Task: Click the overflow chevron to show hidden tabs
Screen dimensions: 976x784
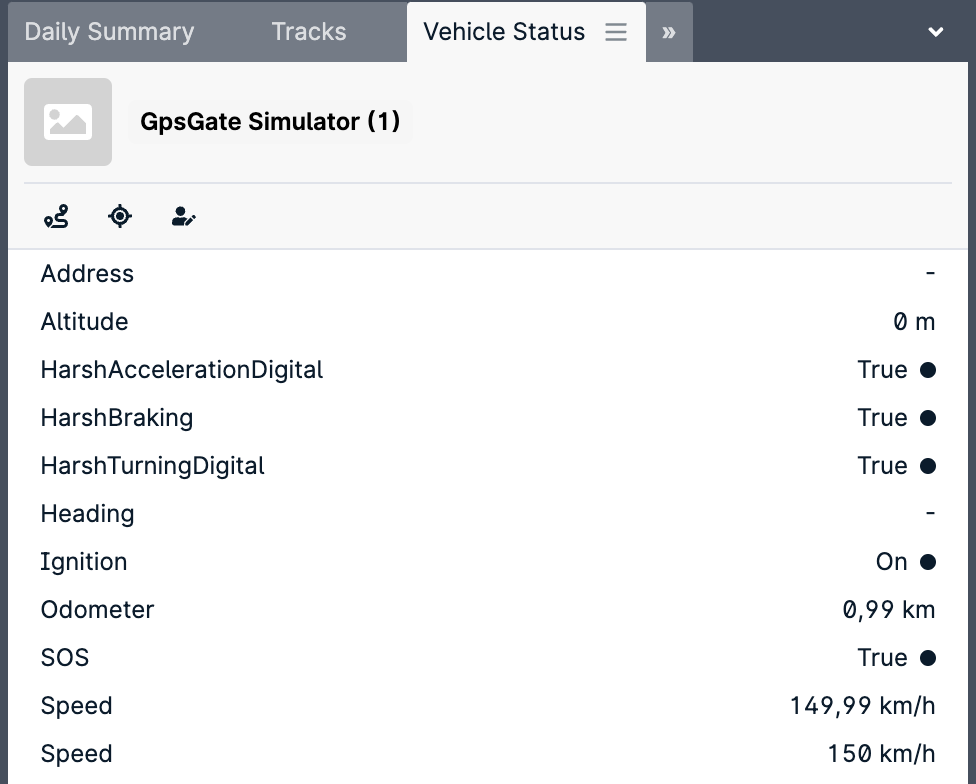Action: 668,31
